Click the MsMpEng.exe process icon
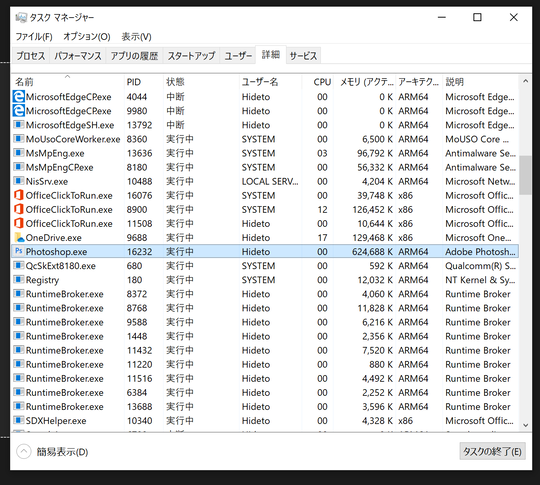The image size is (540, 485). (x=19, y=153)
